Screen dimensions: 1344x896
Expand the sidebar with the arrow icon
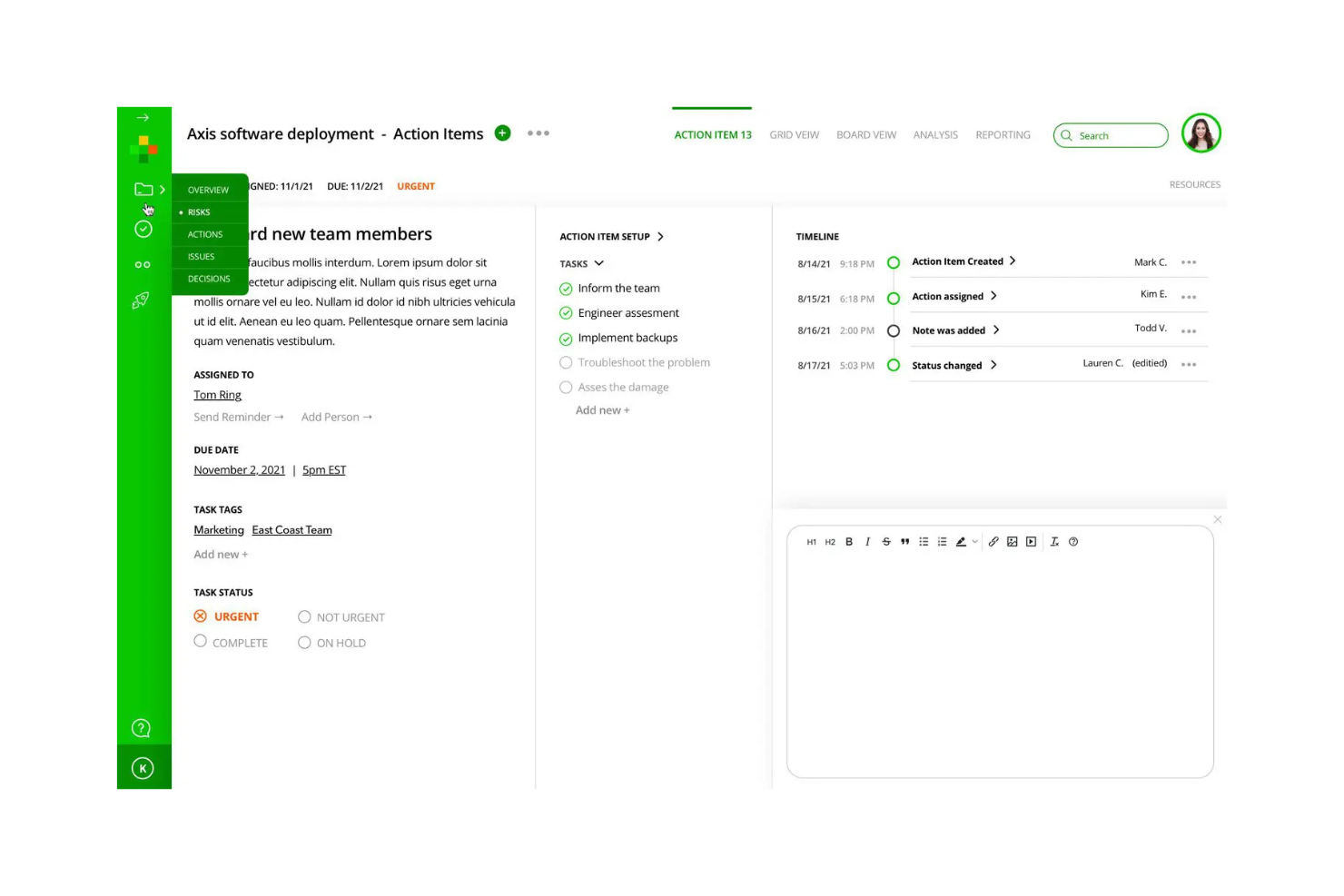click(x=143, y=118)
